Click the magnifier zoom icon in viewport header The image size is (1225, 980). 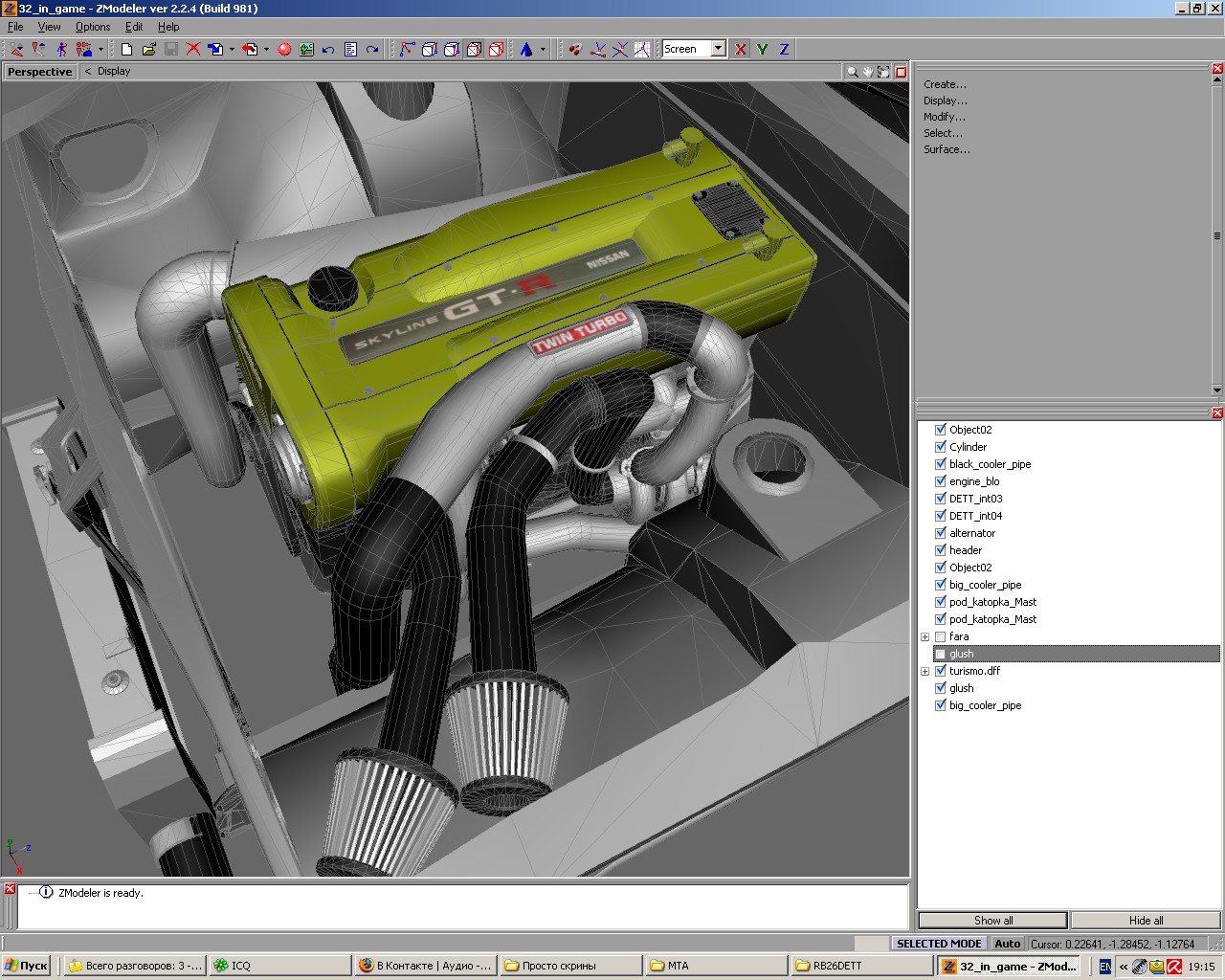point(852,72)
